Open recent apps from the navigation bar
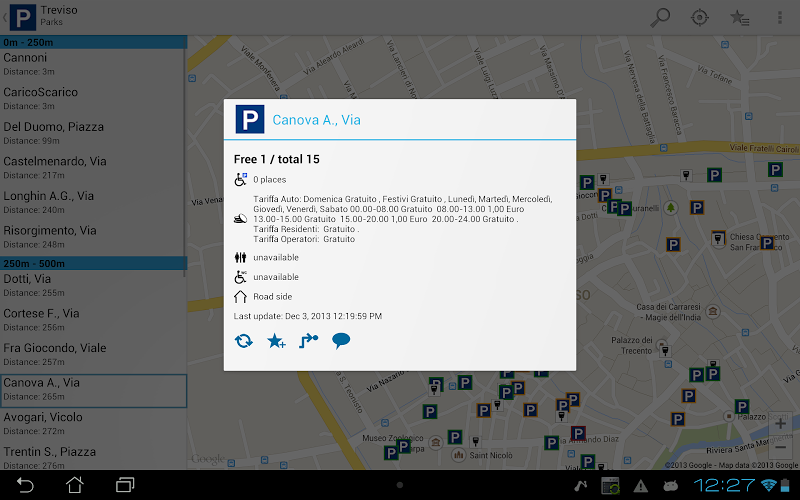Screen dimensions: 800x500 pyautogui.click(x=125, y=485)
